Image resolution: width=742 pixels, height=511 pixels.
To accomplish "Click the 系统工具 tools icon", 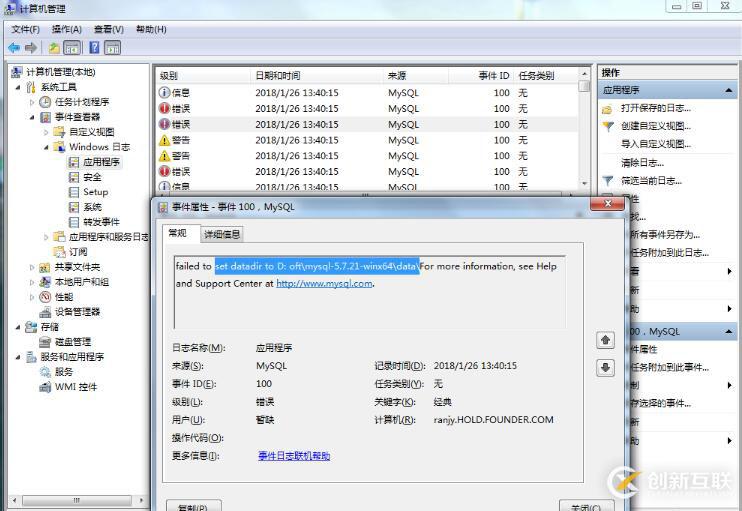I will [x=31, y=87].
